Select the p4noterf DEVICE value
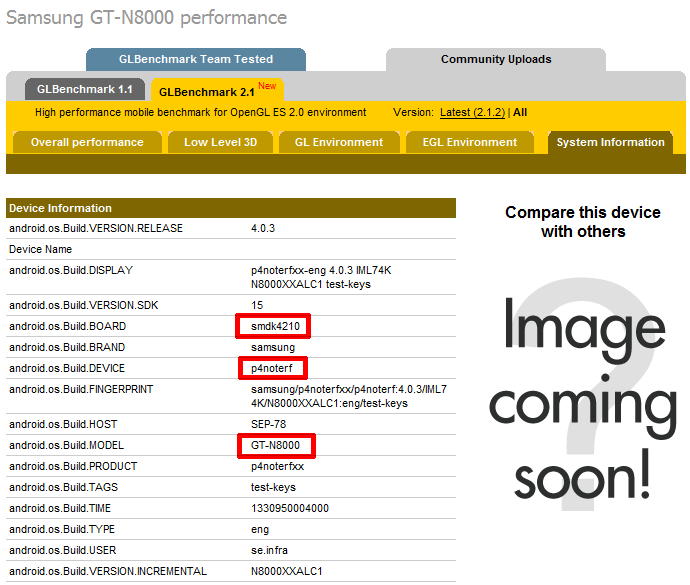Image resolution: width=690 pixels, height=585 pixels. pyautogui.click(x=272, y=368)
